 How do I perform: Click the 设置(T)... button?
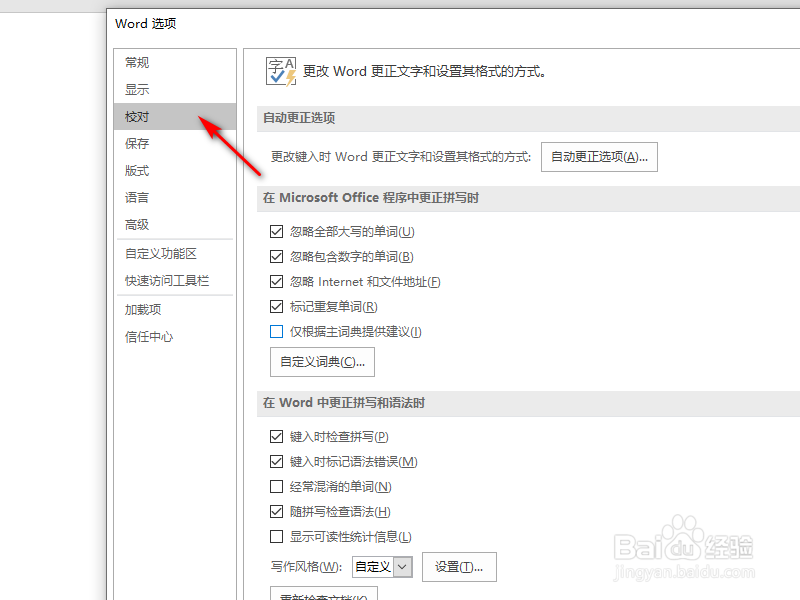point(459,567)
